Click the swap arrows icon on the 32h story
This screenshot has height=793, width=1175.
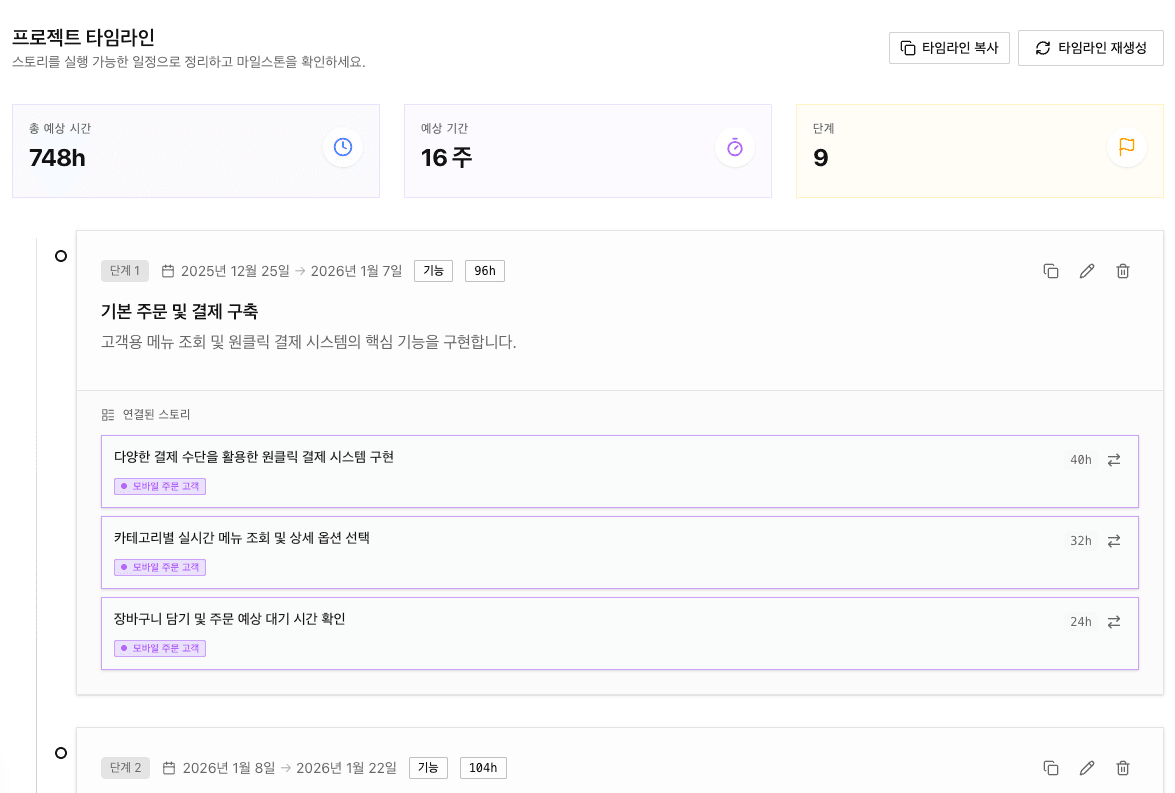[1113, 541]
